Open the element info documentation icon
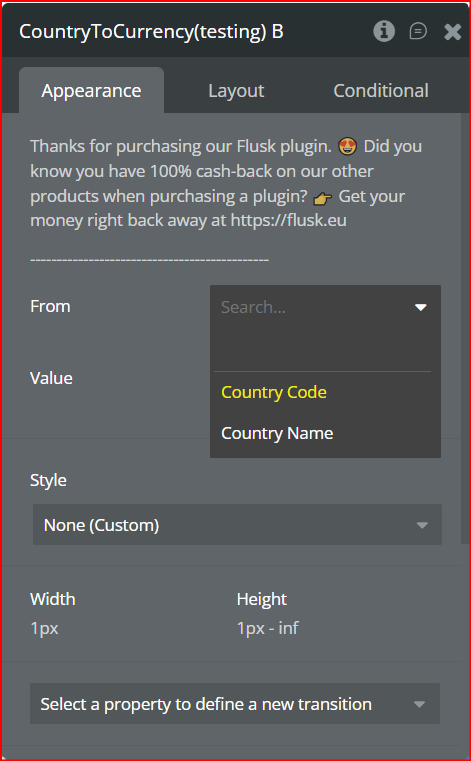Viewport: 471px width, 761px height. click(384, 32)
